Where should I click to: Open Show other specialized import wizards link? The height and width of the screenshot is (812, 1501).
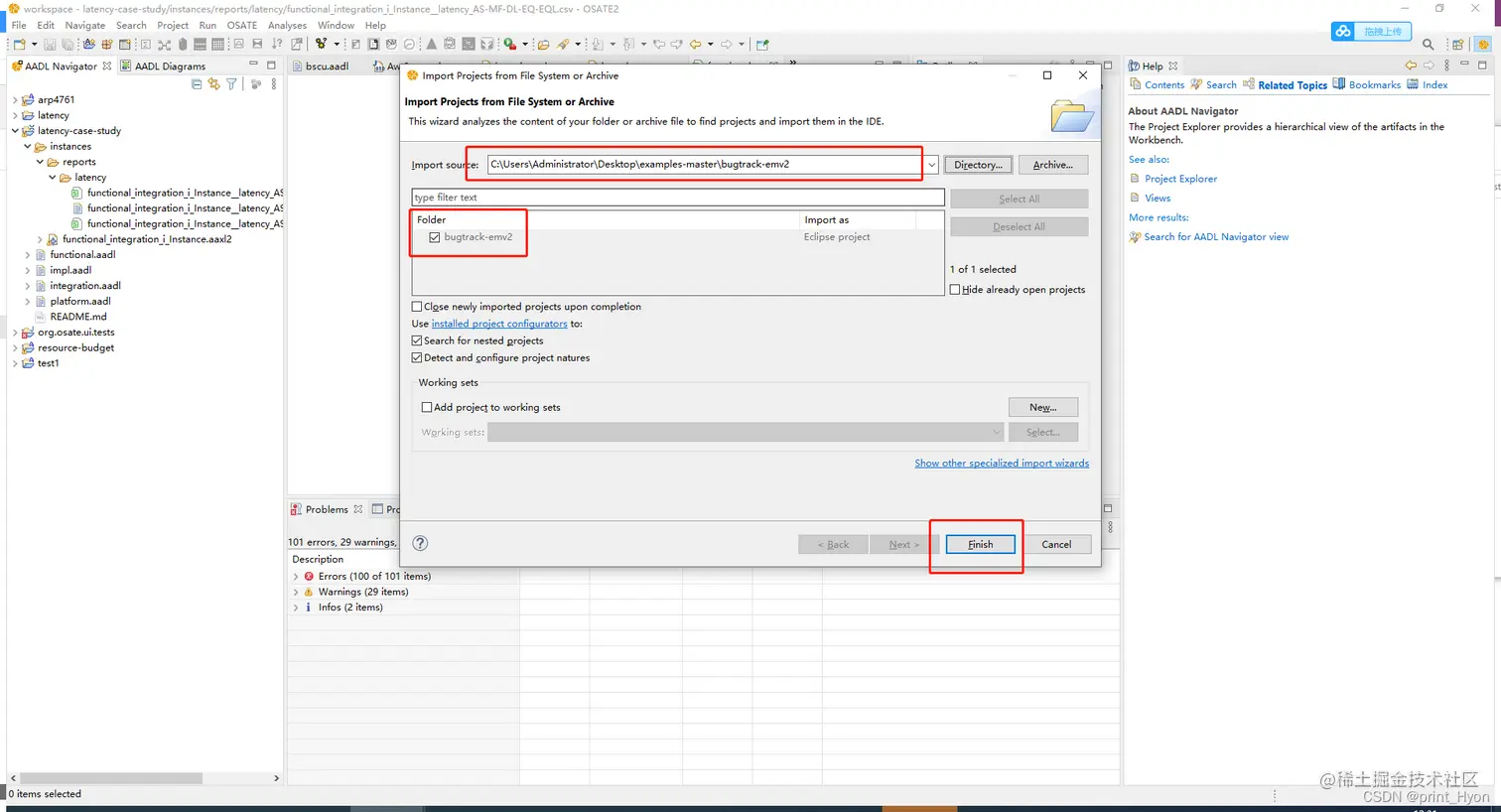pos(1002,464)
